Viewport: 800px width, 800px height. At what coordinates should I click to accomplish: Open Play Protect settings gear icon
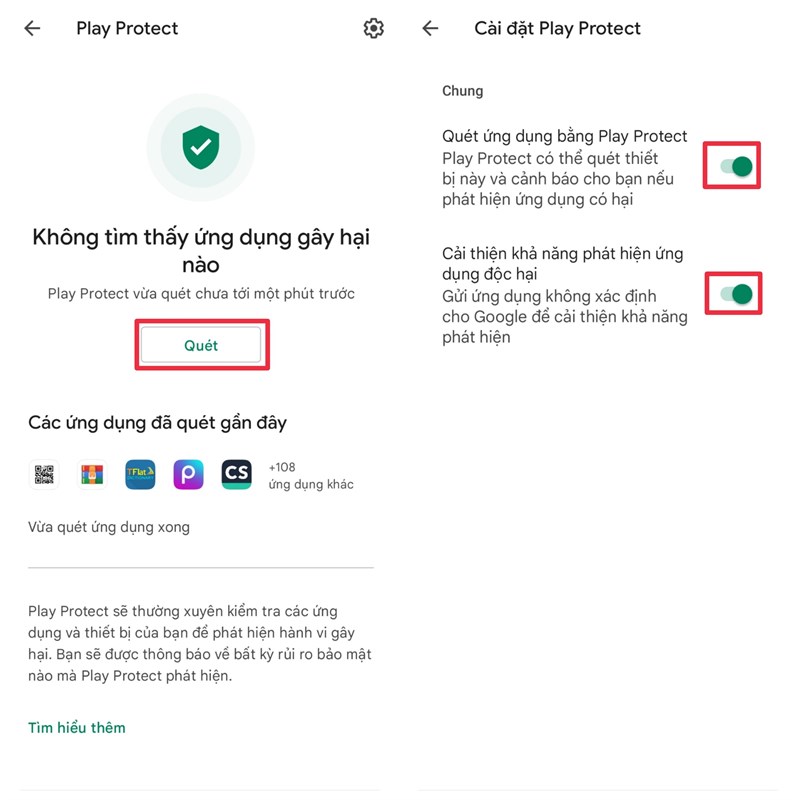[x=373, y=29]
